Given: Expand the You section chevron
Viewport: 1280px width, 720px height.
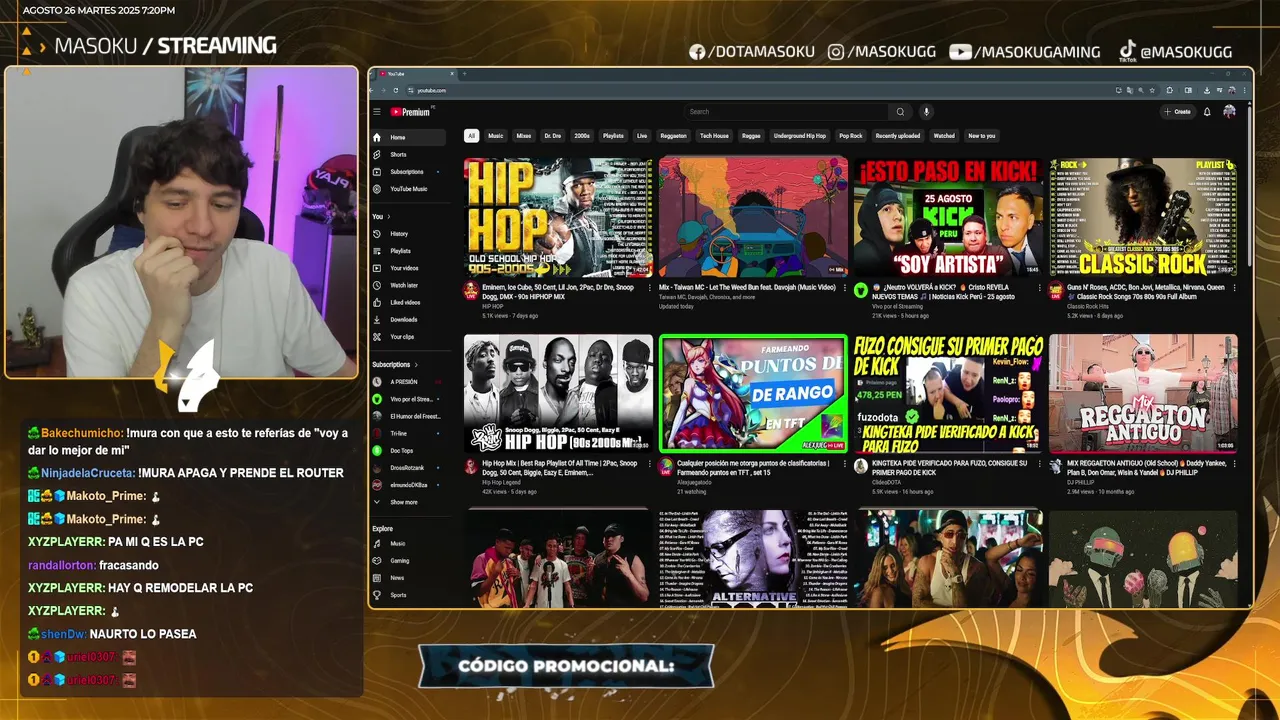Looking at the screenshot, I should tap(389, 216).
